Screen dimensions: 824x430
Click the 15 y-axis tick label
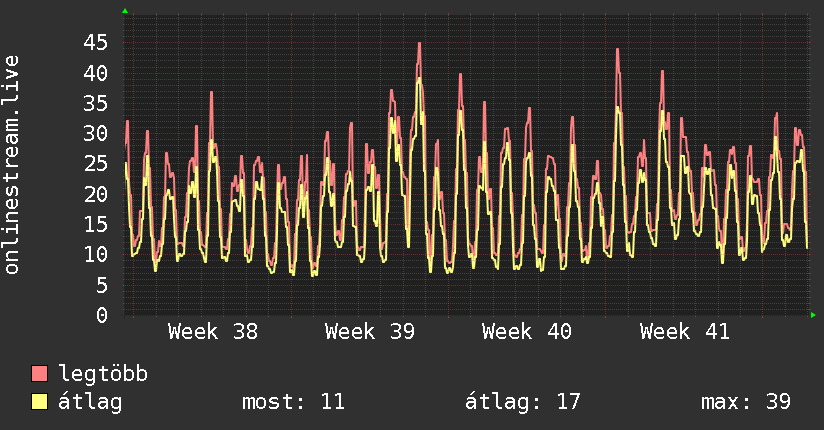click(96, 224)
